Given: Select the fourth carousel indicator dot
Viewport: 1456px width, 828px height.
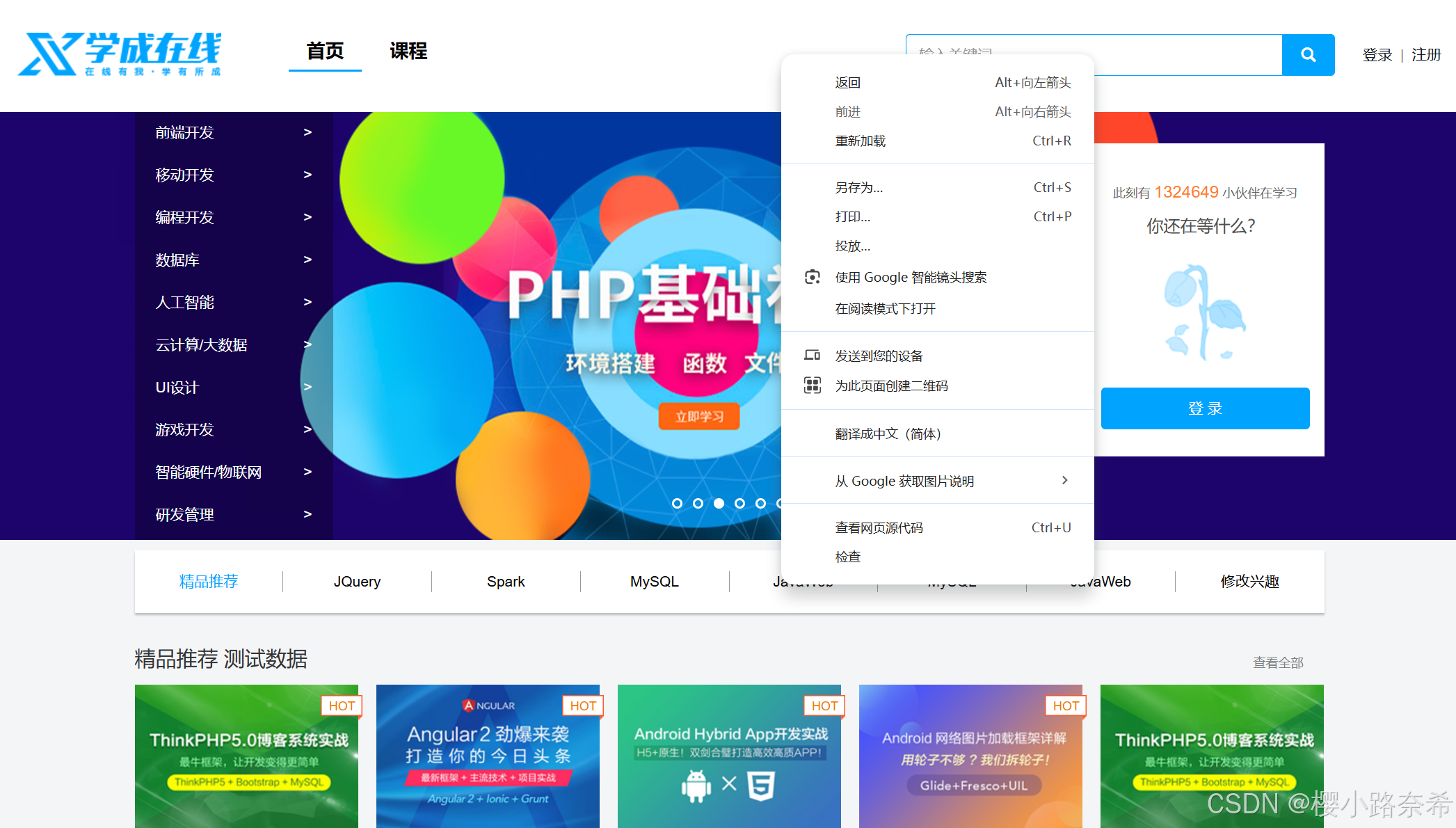Looking at the screenshot, I should (739, 503).
